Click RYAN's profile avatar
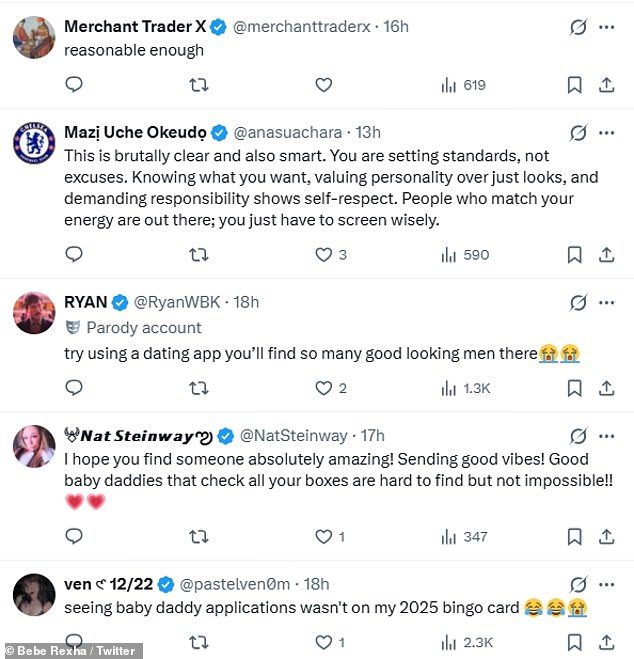The image size is (634, 659). click(x=33, y=313)
